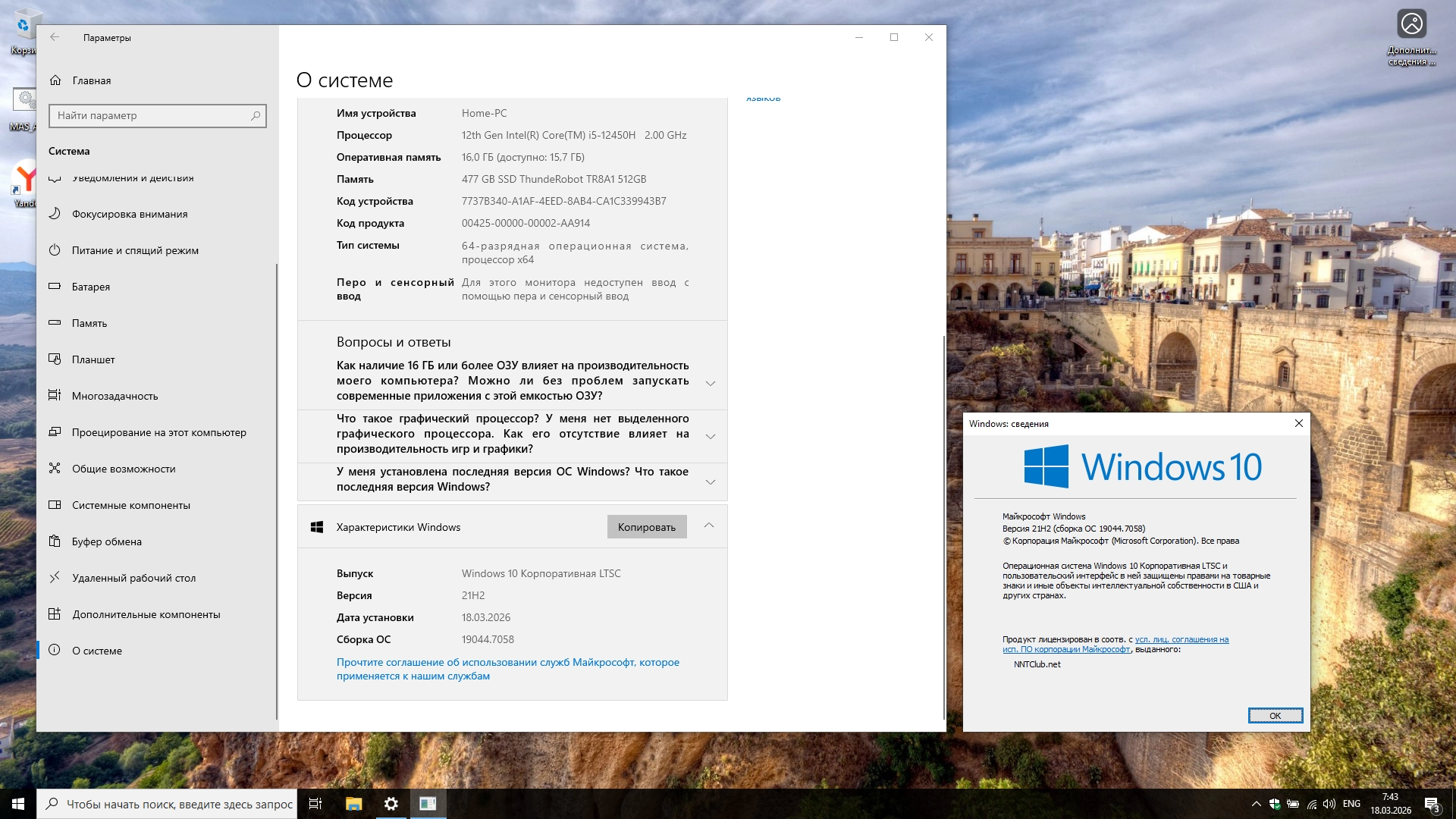Go to Home (Главная) in Settings
This screenshot has width=1456, height=819.
(91, 80)
